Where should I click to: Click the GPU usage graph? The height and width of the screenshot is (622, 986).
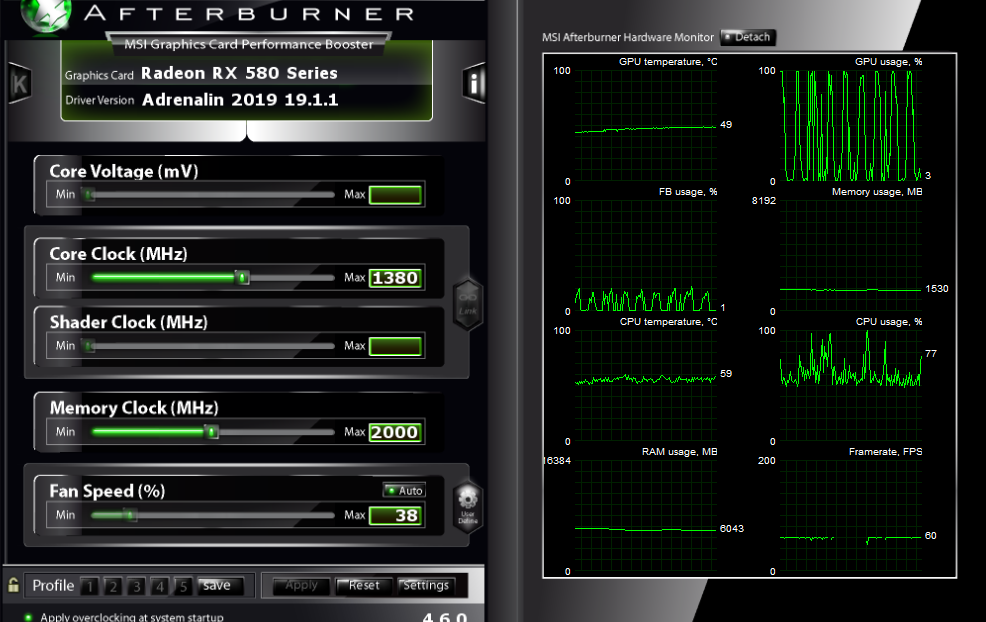pos(851,126)
